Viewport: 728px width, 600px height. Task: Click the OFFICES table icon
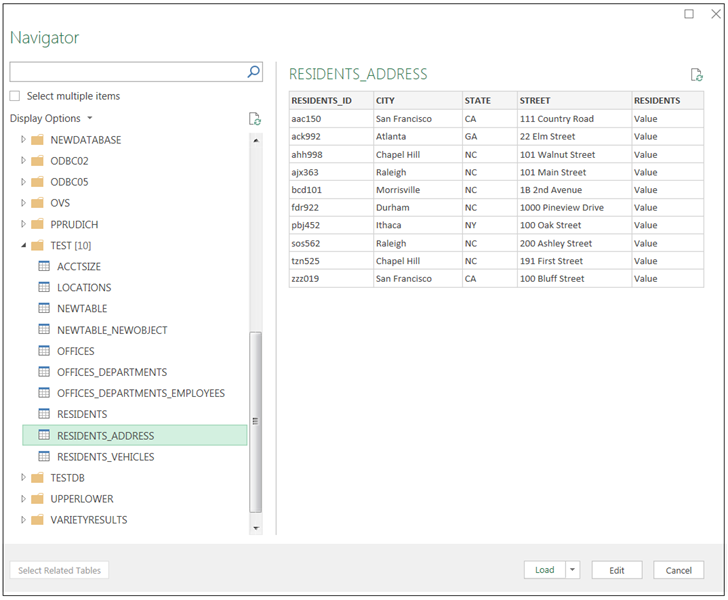click(x=44, y=351)
